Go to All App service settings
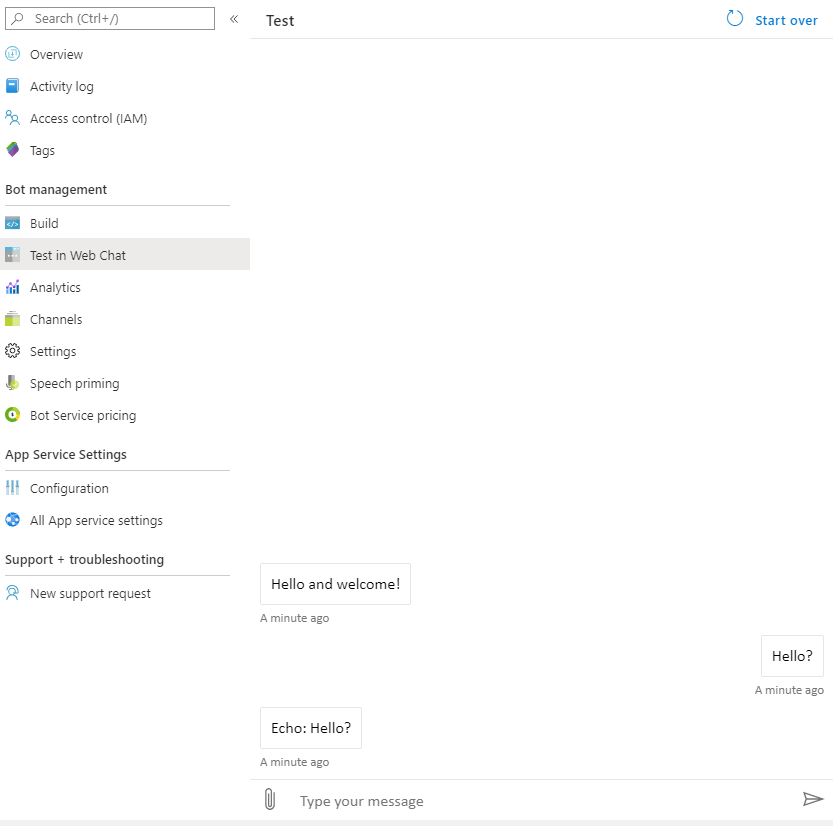Screen dimensions: 833x826 96,521
